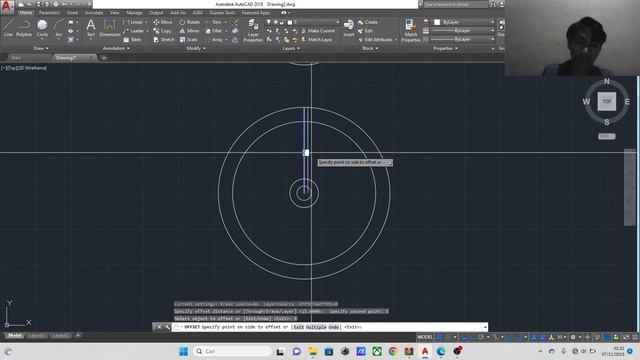Open Windows Start menu
The height and width of the screenshot is (360, 640).
click(184, 351)
